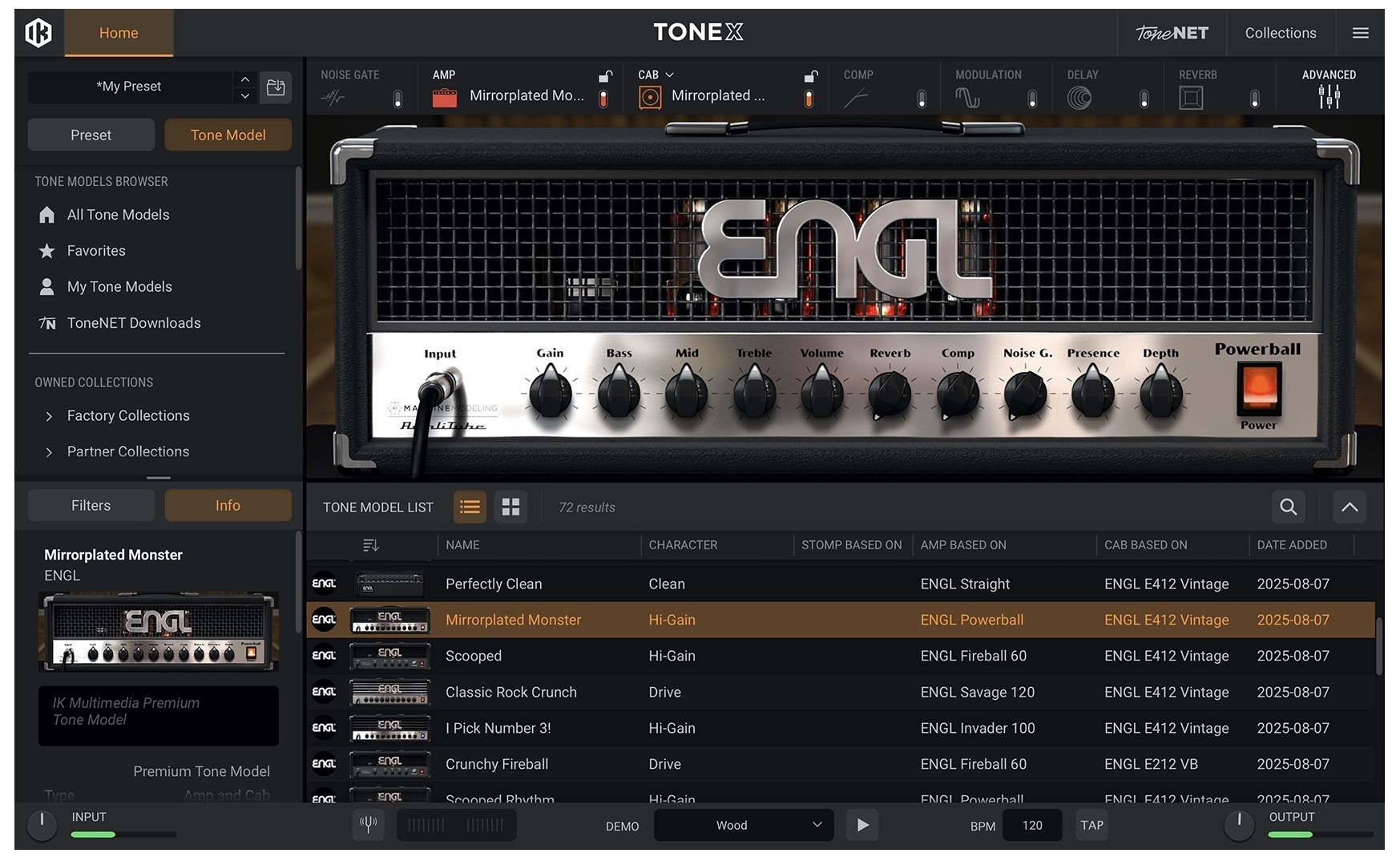The height and width of the screenshot is (861, 1400).
Task: Expand Partner Collections
Action: tap(49, 452)
